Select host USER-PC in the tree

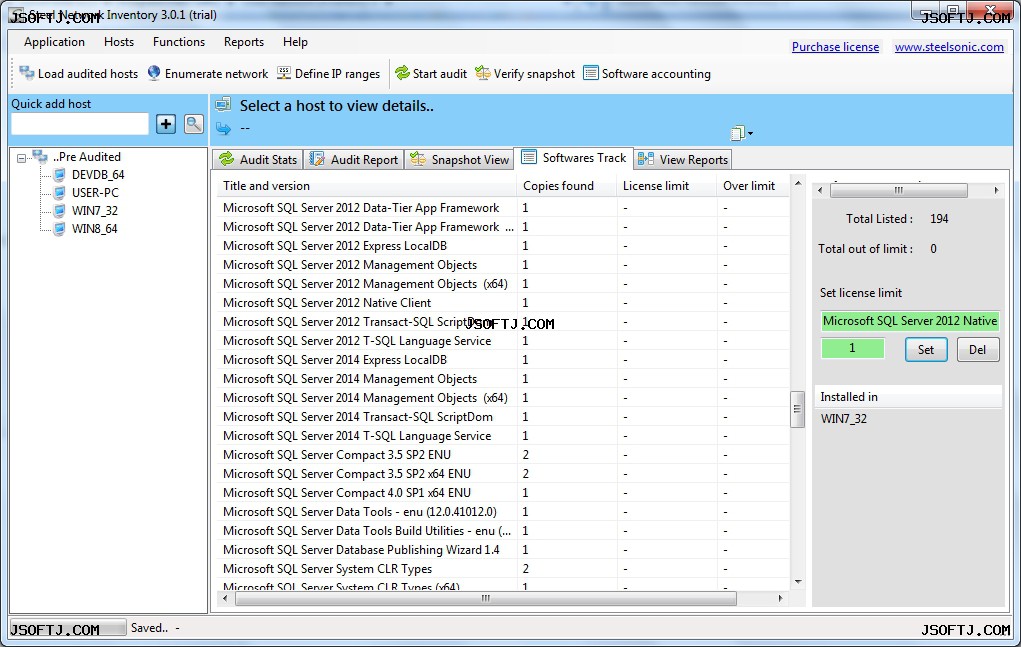tap(95, 193)
